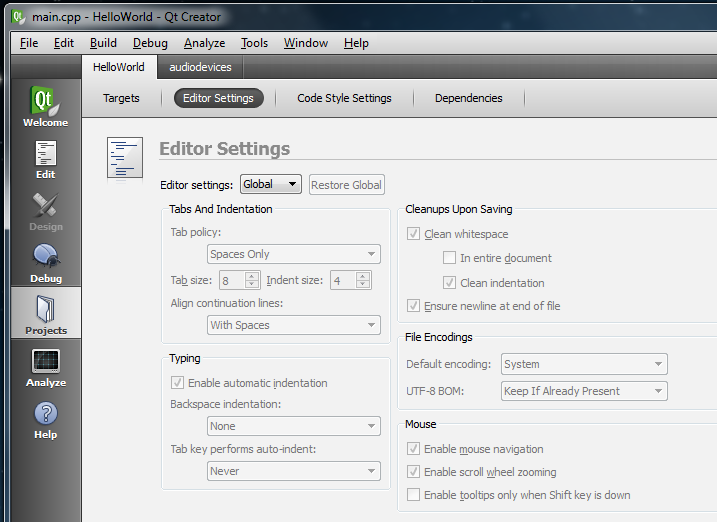Click the Tab size spin box stepper
The image size is (717, 522).
tap(252, 280)
